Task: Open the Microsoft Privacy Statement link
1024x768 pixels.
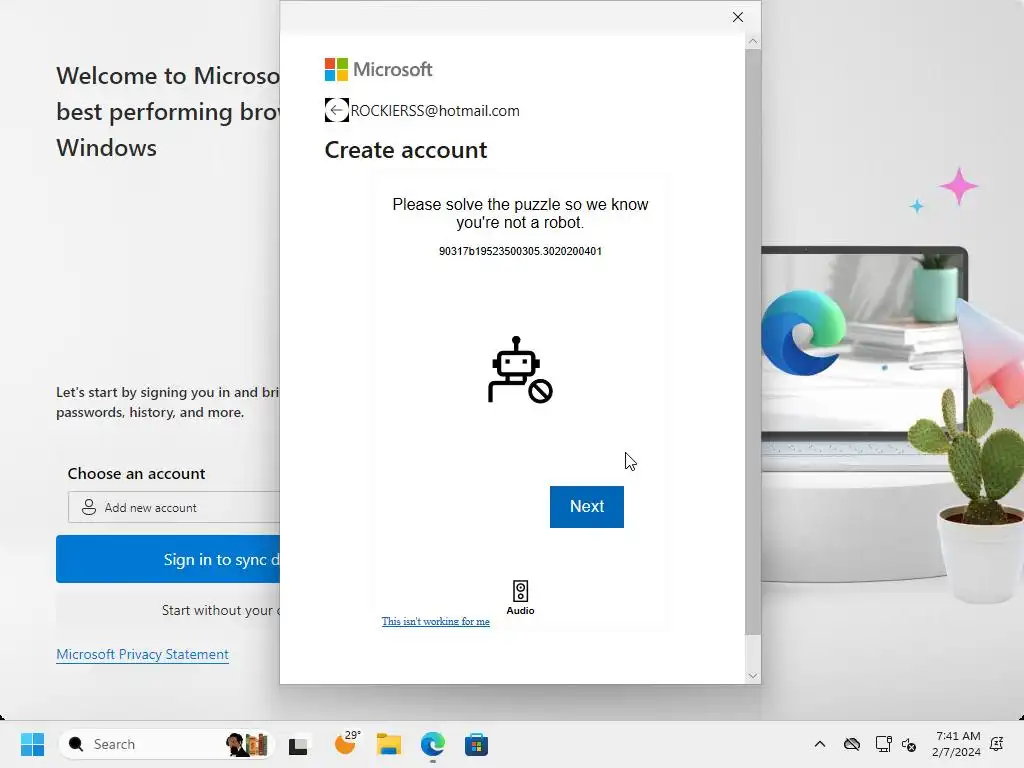Action: 142,654
